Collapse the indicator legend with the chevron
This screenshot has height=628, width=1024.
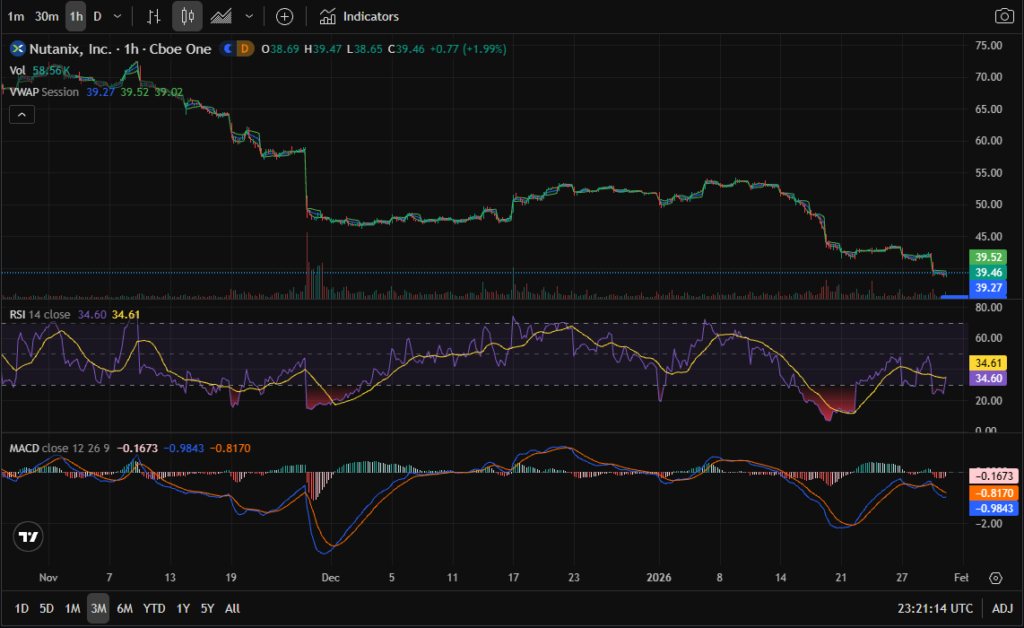[x=22, y=115]
